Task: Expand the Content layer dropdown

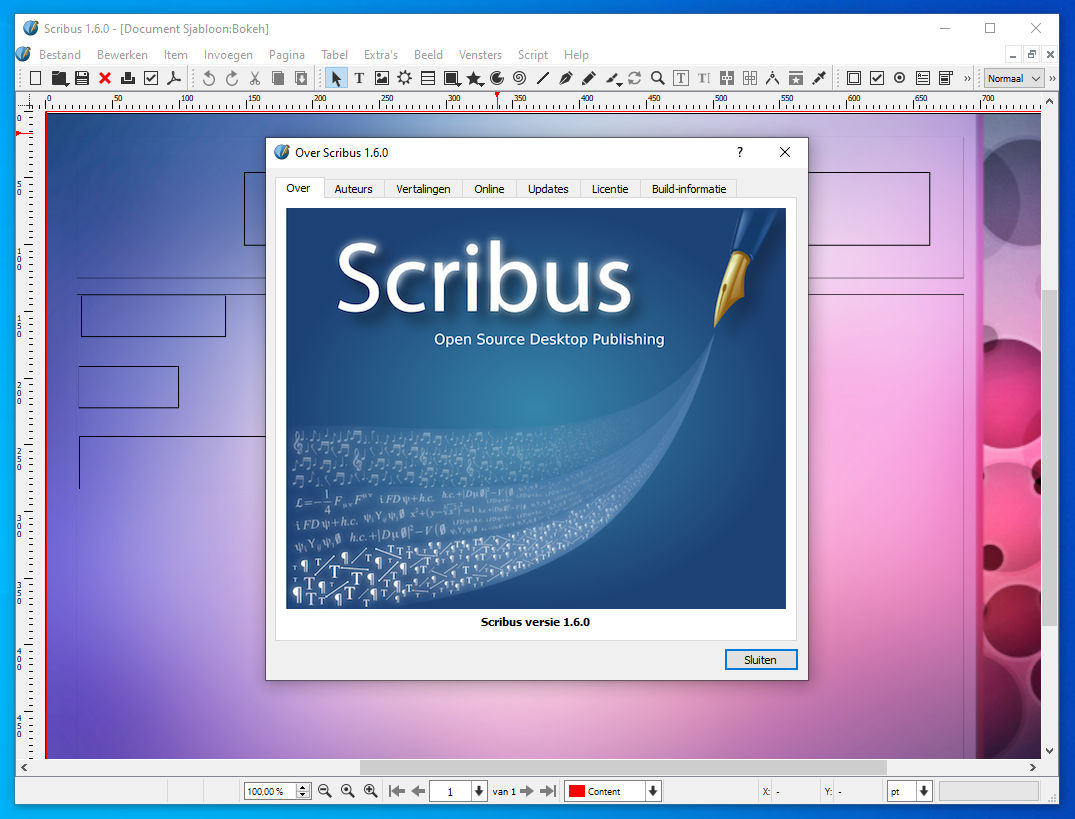Action: (x=653, y=791)
